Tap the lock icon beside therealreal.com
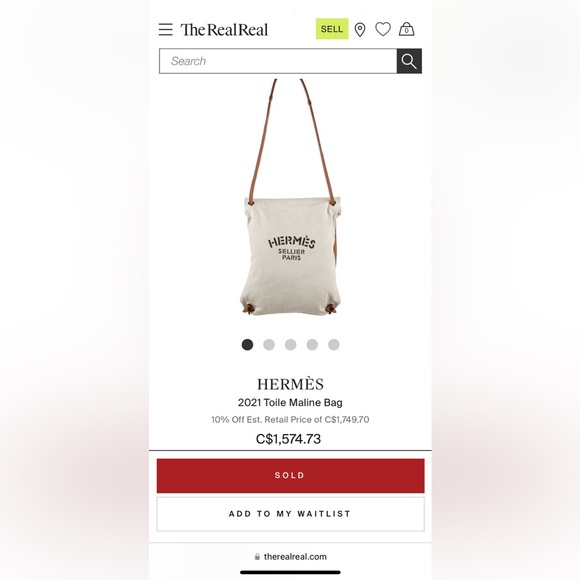This screenshot has width=580, height=580. pos(257,557)
